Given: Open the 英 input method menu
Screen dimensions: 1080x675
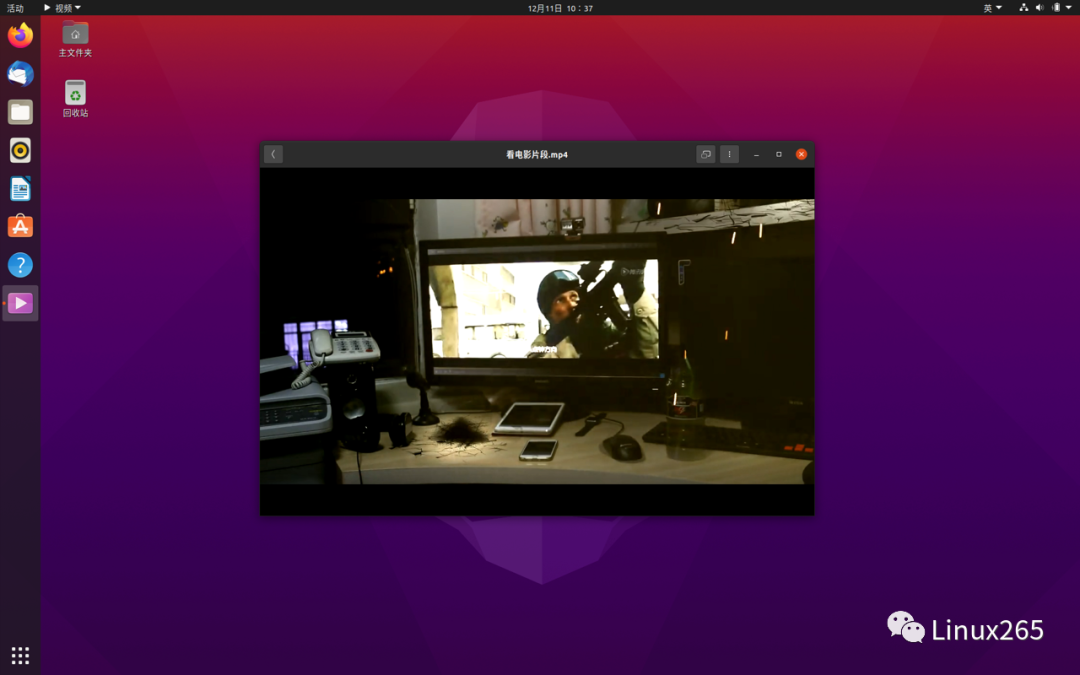Looking at the screenshot, I should tap(992, 8).
